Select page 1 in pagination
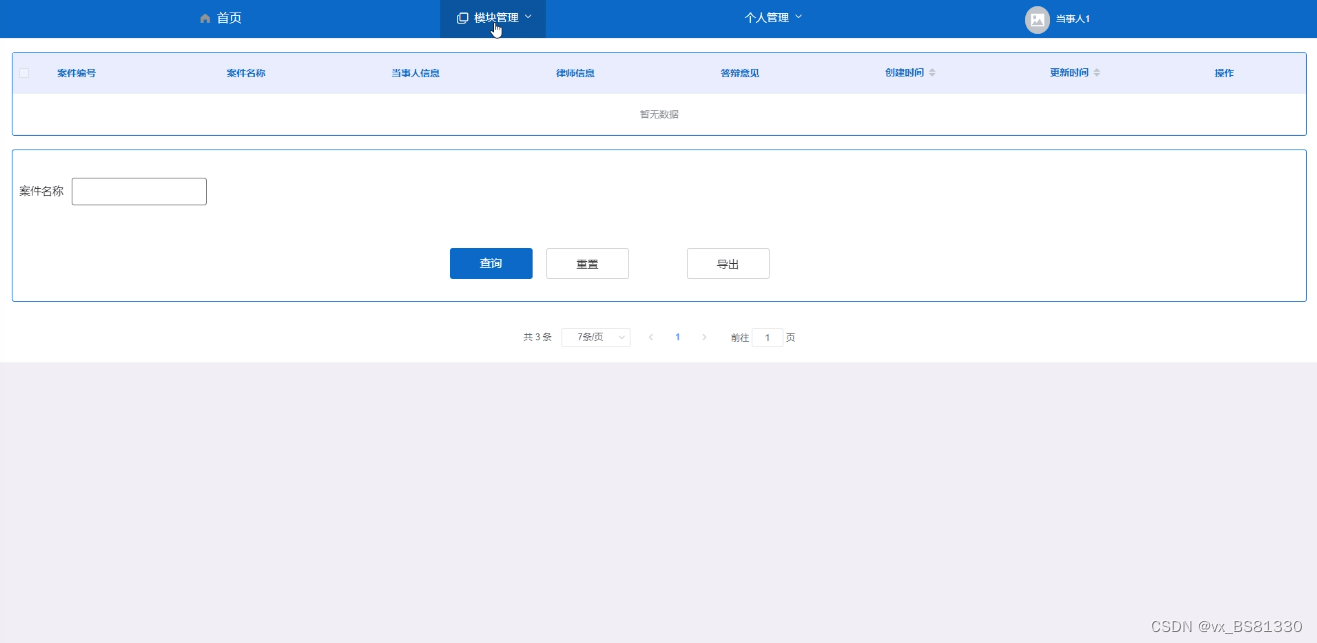This screenshot has height=643, width=1317. (678, 337)
